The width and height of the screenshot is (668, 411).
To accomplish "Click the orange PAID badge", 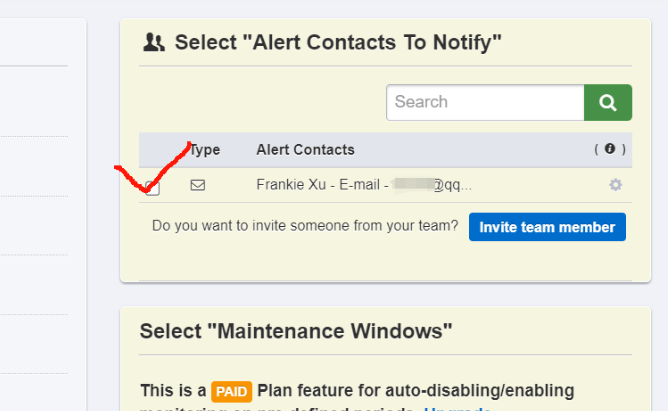I will (231, 391).
